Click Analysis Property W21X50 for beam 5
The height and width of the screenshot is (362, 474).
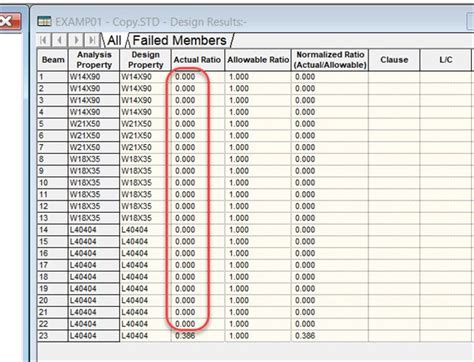tap(94, 124)
